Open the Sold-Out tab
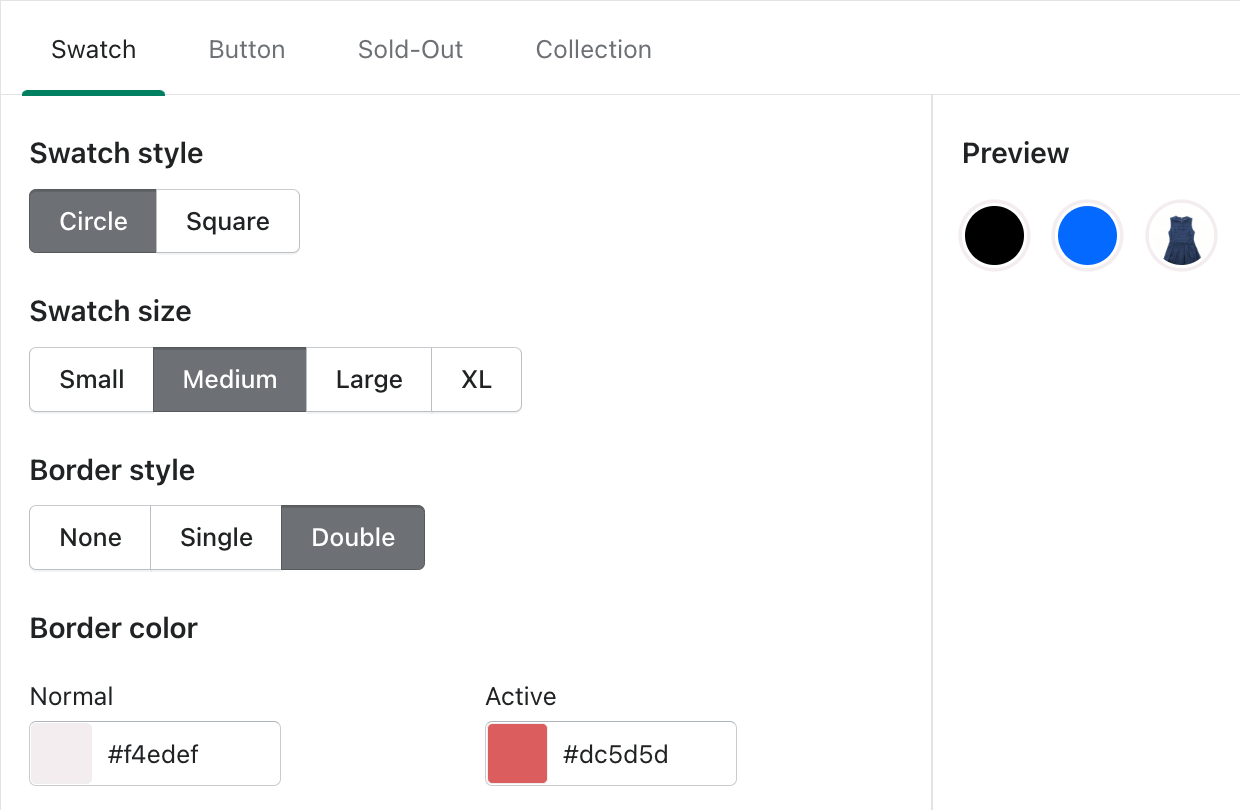 pyautogui.click(x=410, y=49)
